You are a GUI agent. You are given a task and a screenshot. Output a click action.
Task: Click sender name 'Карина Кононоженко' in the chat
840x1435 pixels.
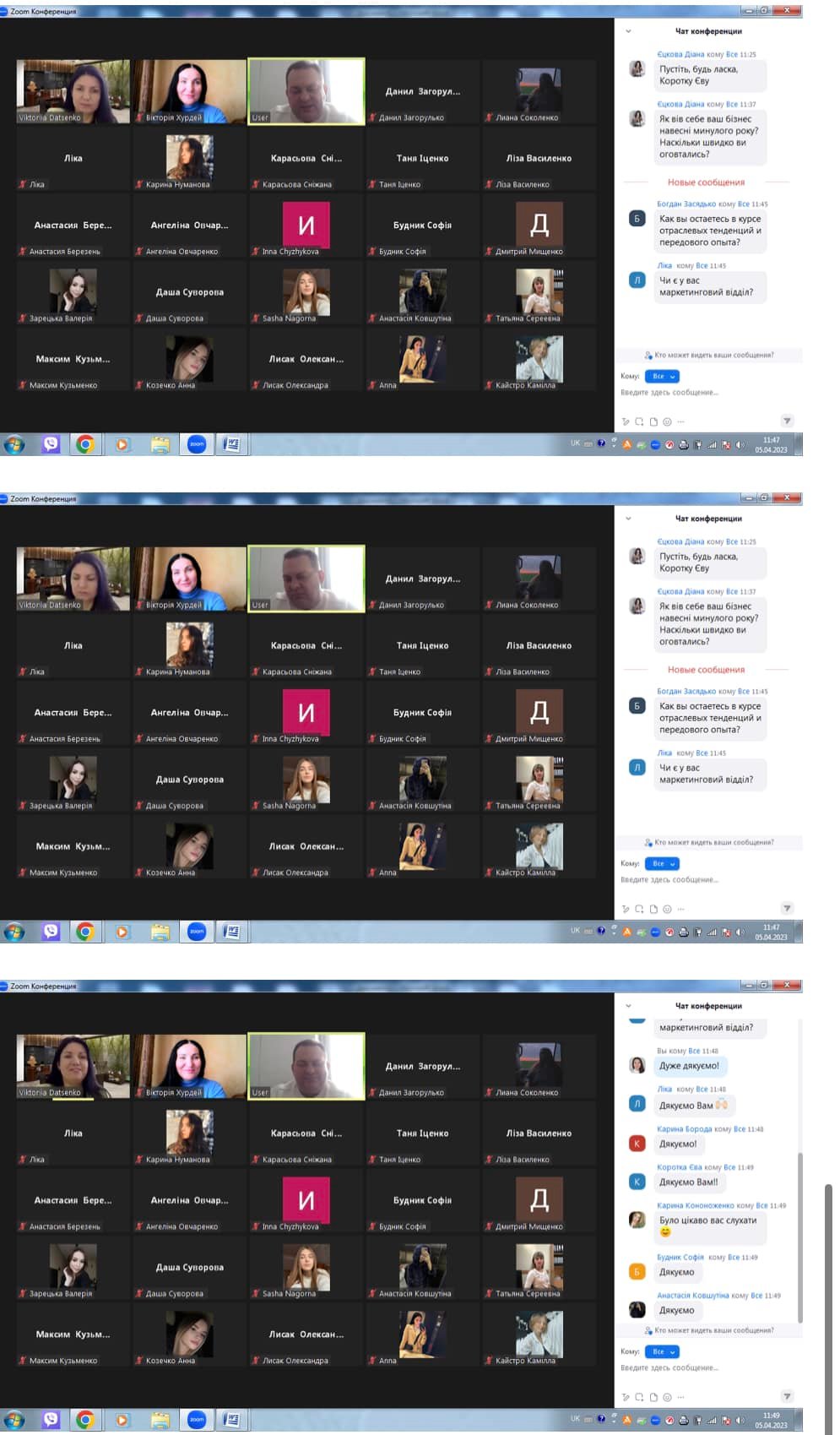pos(696,1206)
